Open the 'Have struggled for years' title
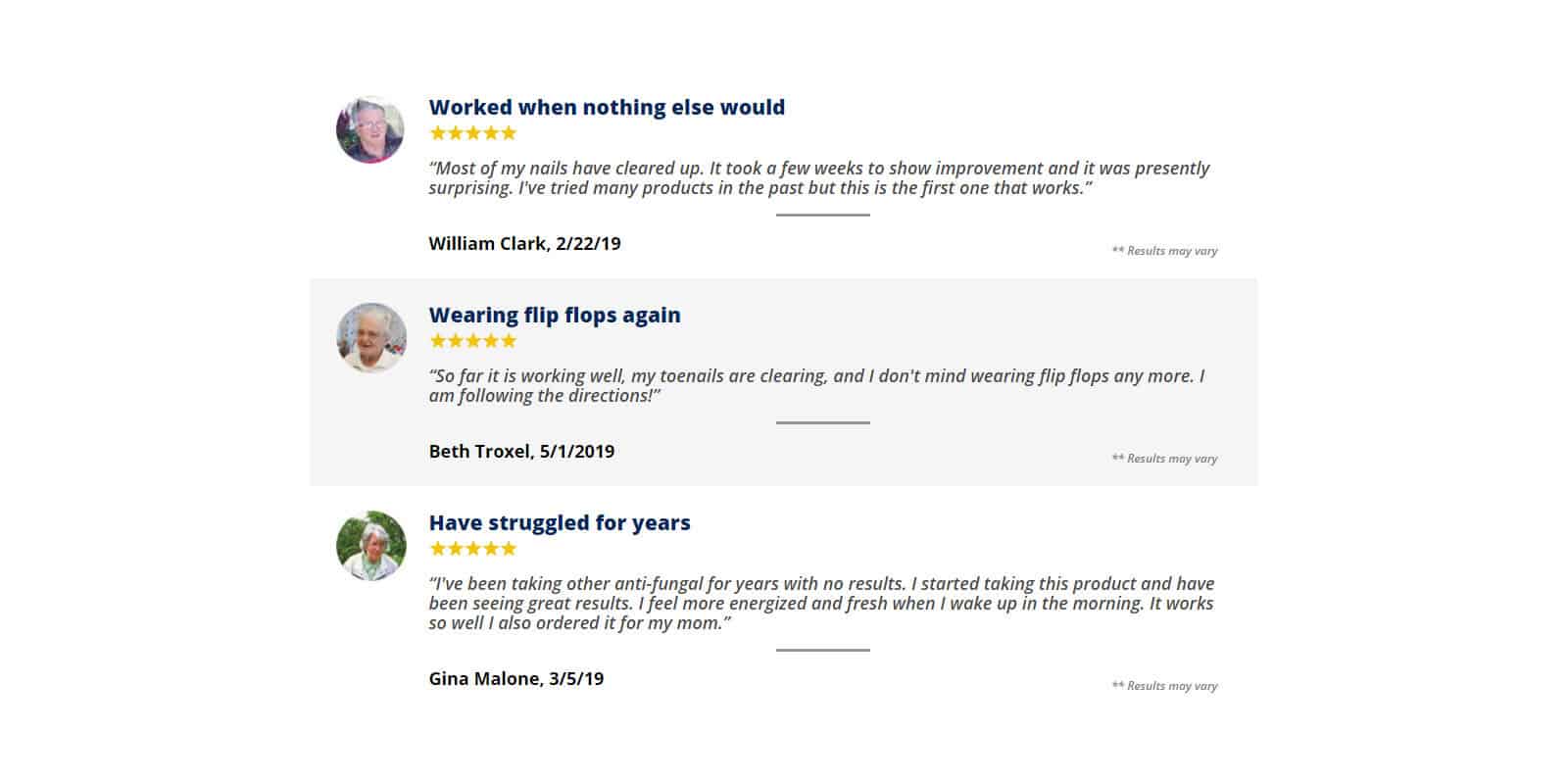 click(560, 522)
